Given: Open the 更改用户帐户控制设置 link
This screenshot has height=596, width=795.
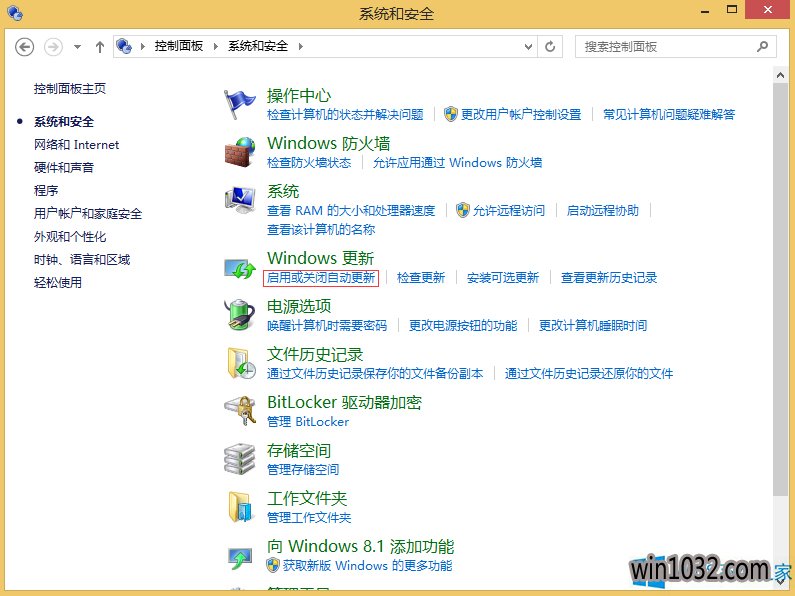Looking at the screenshot, I should click(520, 115).
